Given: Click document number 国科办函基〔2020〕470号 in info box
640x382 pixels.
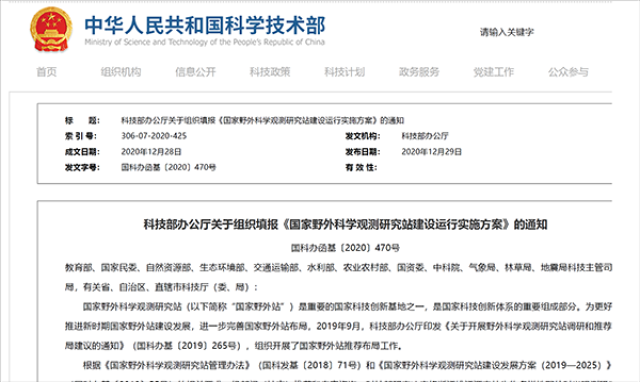Looking at the screenshot, I should 169,167.
